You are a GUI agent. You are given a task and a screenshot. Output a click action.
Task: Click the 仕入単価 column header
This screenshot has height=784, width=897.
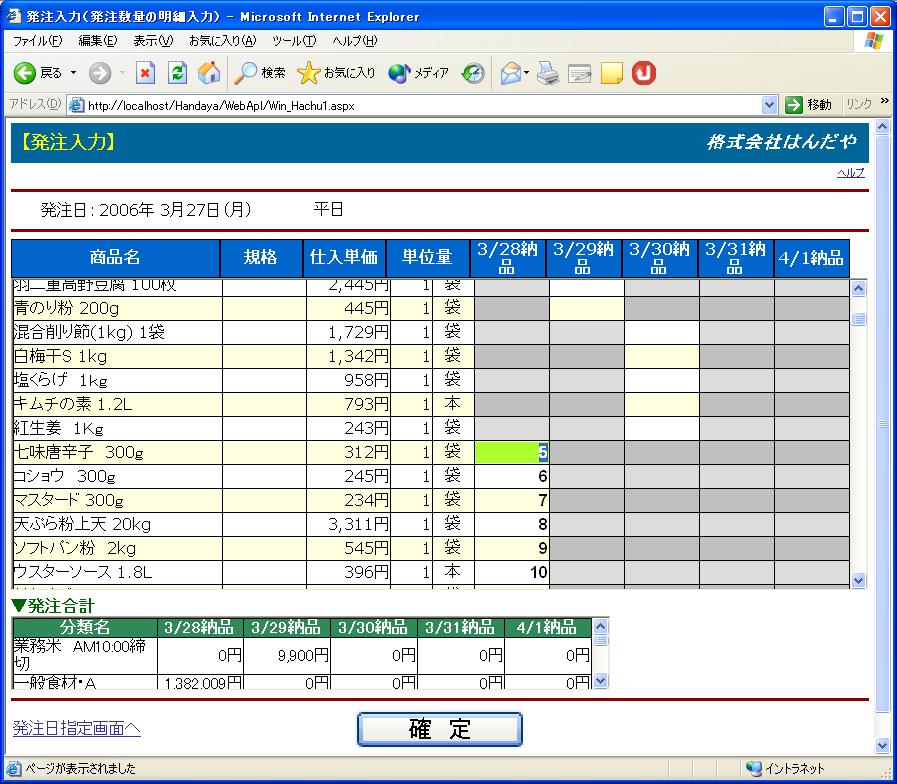coord(344,259)
